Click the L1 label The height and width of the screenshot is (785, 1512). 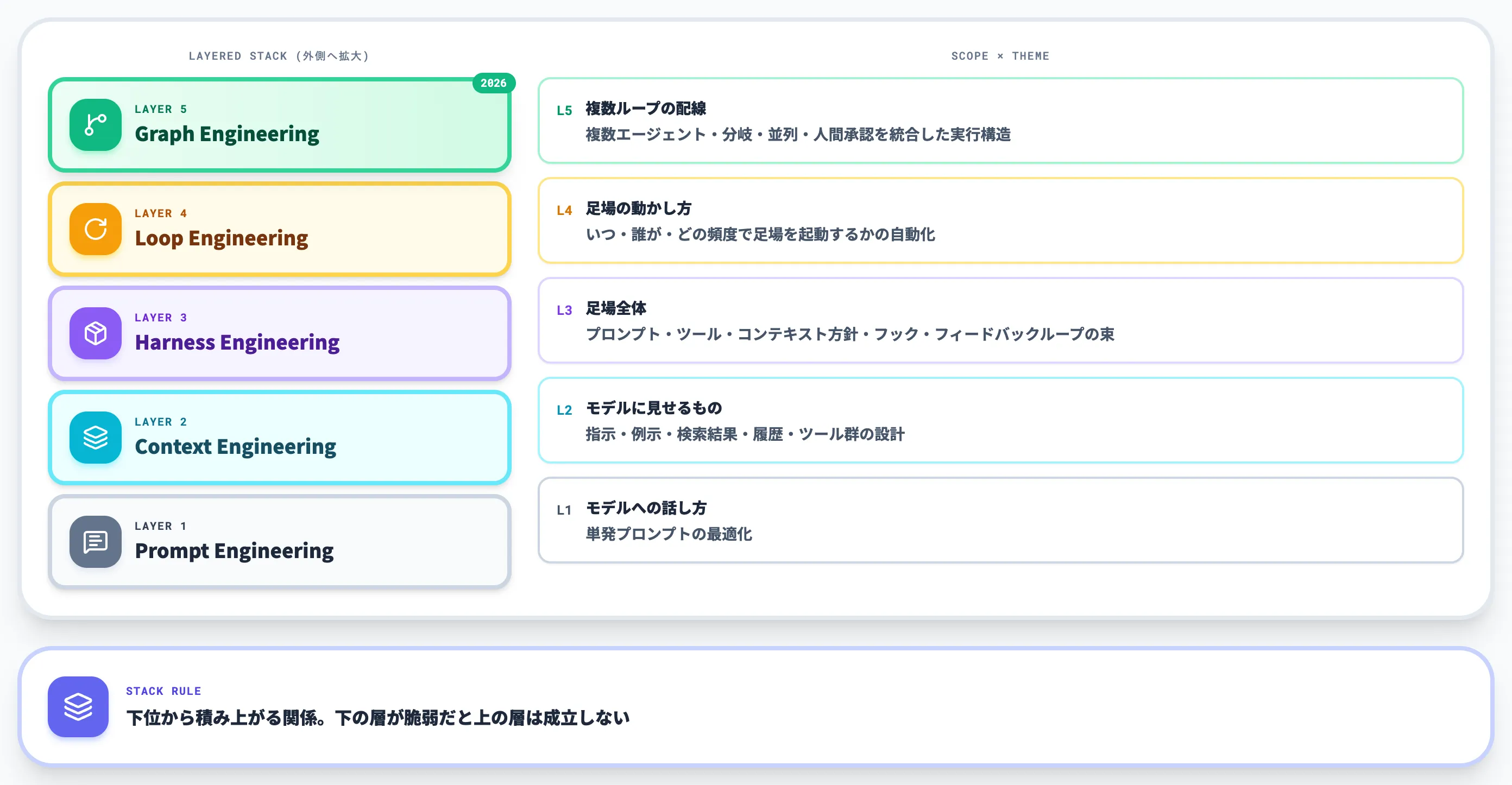(x=564, y=510)
